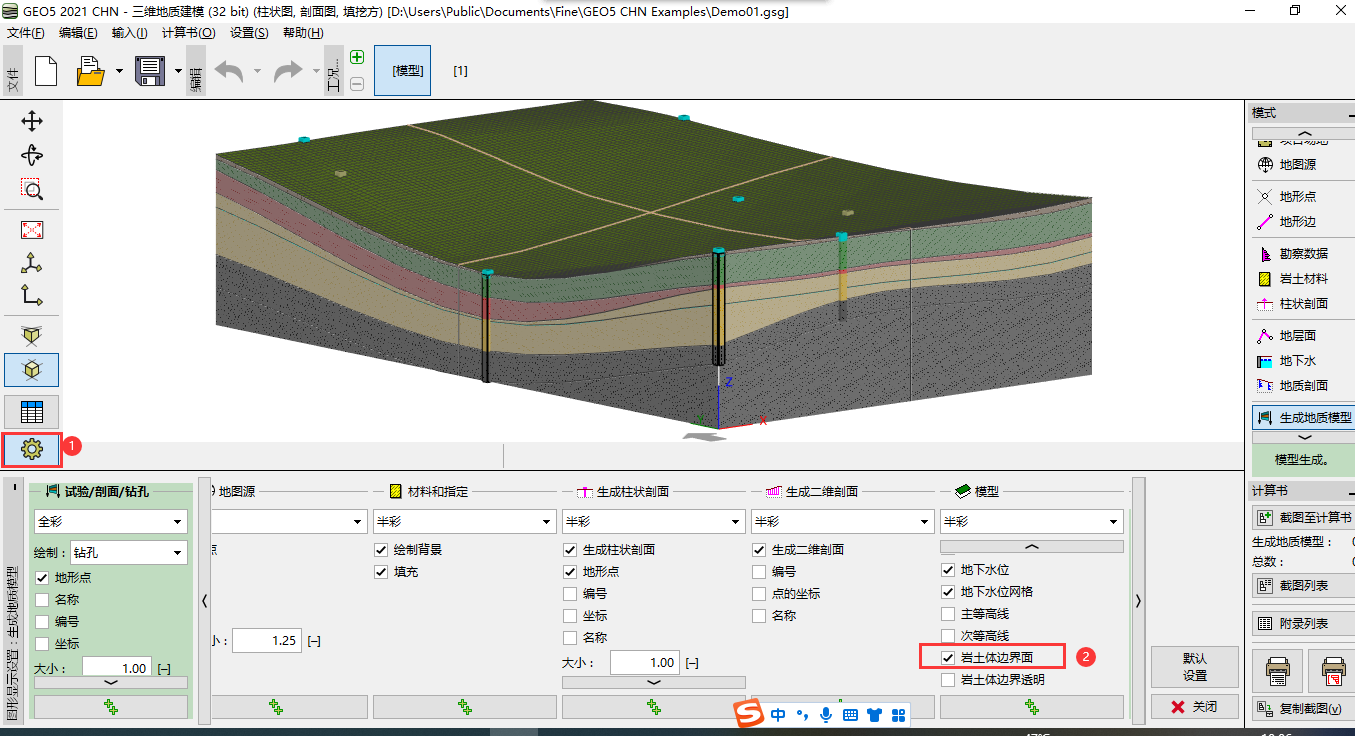Click the fit-to-window extents icon

click(32, 230)
